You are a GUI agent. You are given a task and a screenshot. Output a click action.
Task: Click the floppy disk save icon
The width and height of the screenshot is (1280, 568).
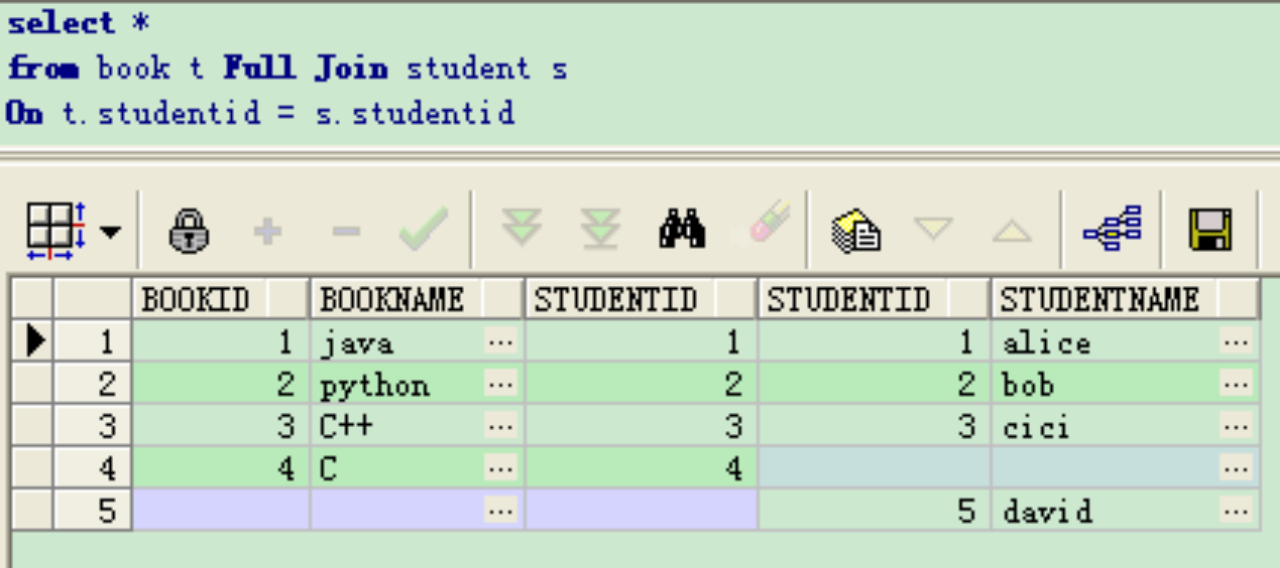click(1209, 230)
